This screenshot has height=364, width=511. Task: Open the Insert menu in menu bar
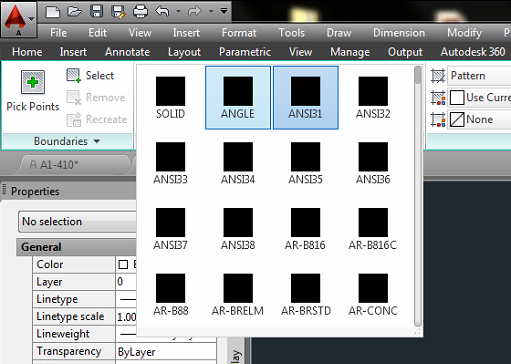(x=186, y=33)
